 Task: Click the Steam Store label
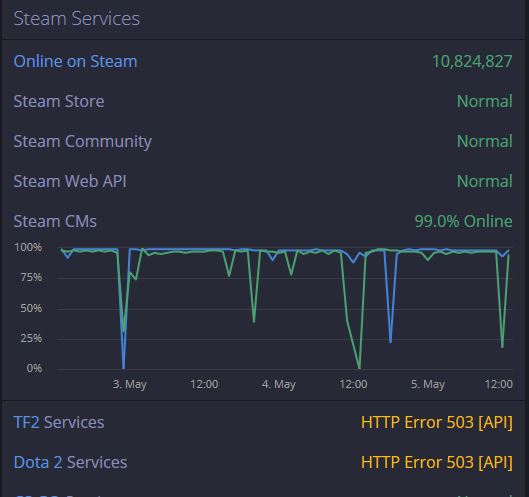click(59, 102)
